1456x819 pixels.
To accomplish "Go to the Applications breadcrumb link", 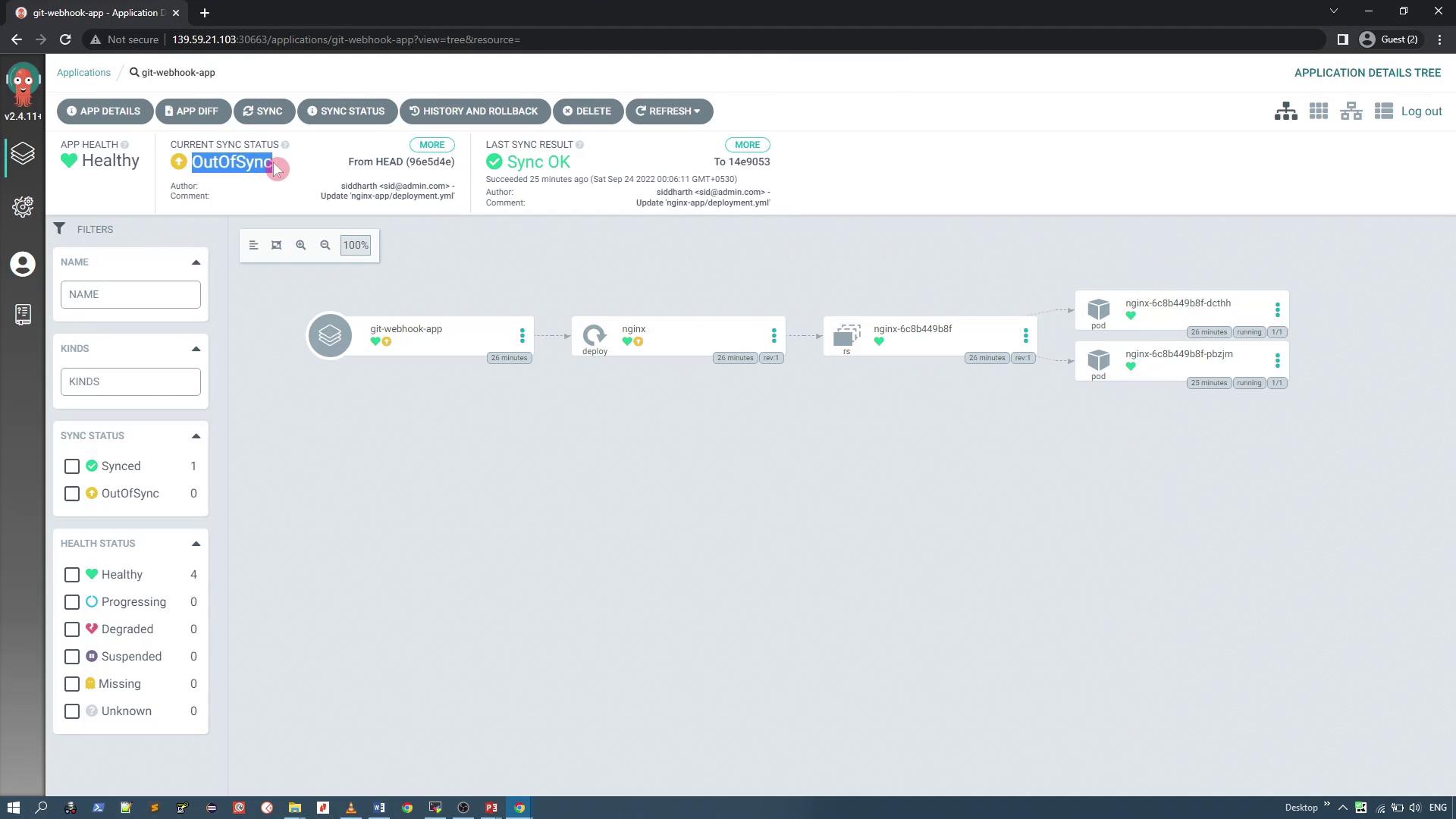I will tap(83, 73).
